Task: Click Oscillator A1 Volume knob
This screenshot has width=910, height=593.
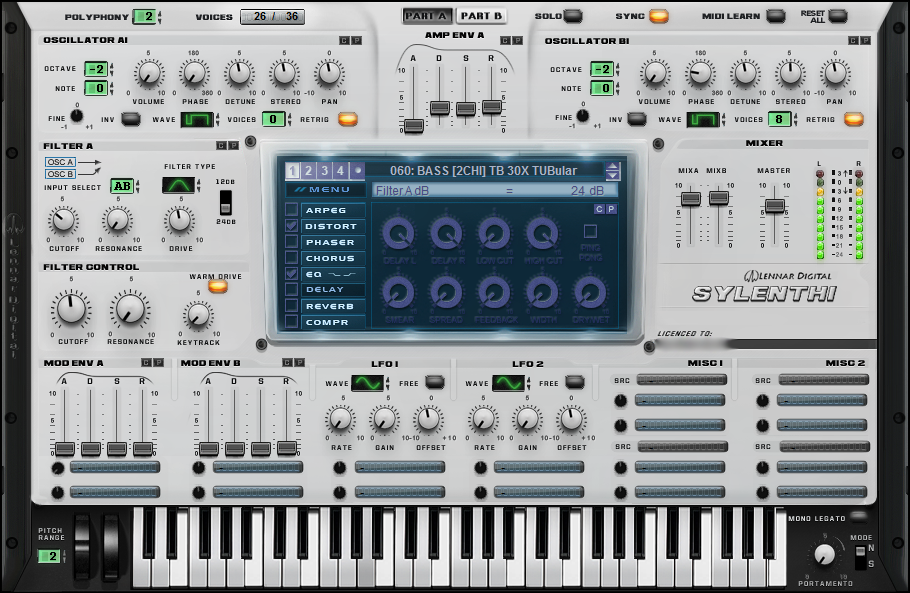Action: pyautogui.click(x=149, y=74)
